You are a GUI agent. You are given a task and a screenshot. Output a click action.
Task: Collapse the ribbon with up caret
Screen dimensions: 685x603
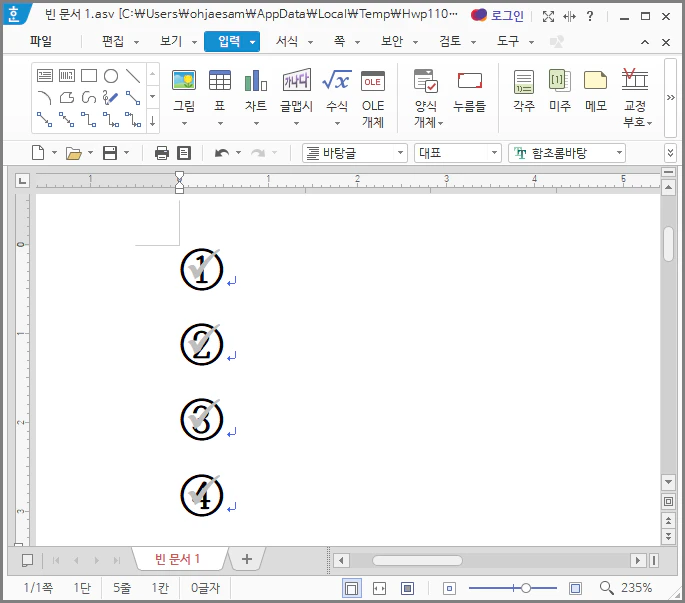[645, 42]
